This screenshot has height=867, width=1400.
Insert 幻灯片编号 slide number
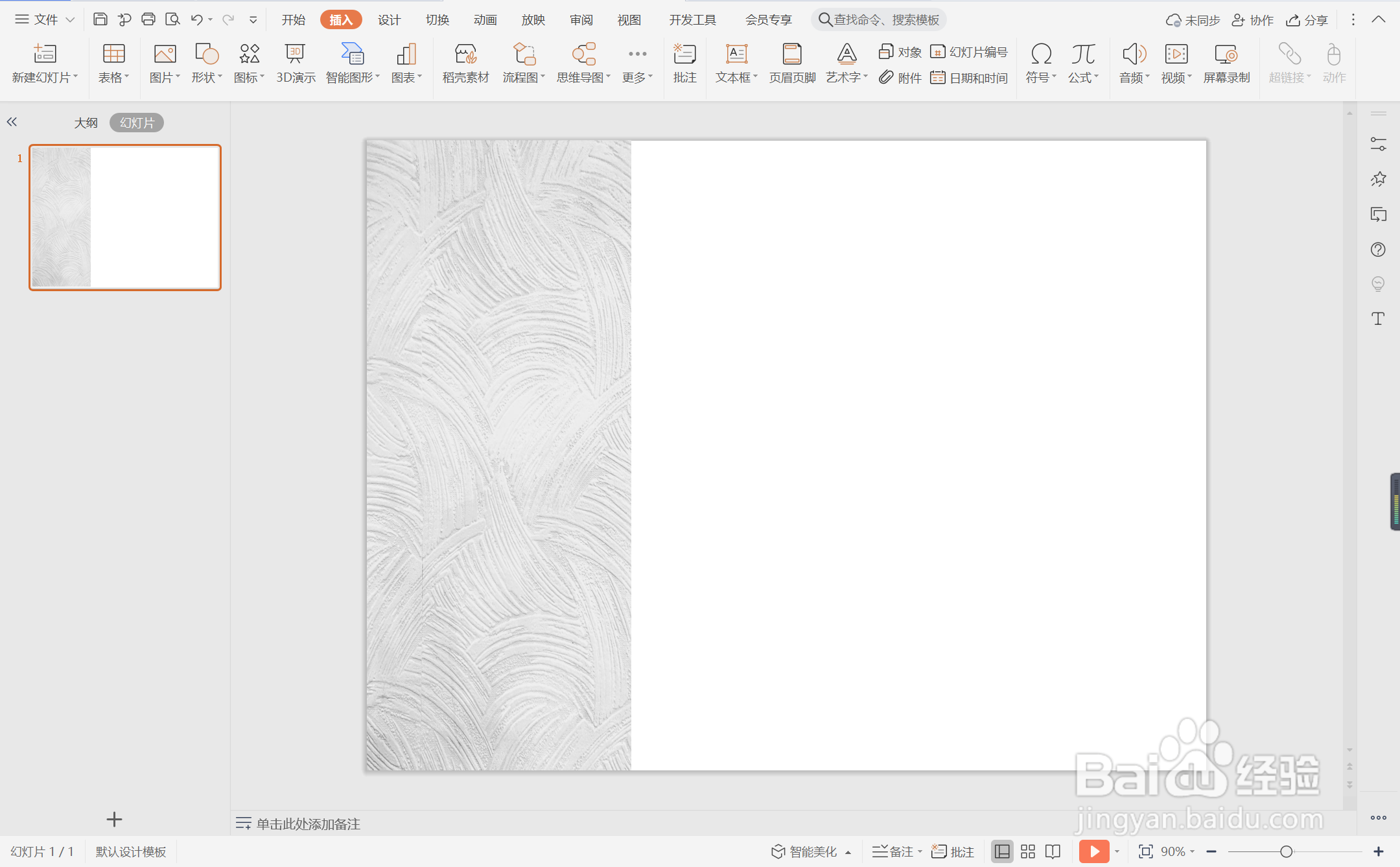point(969,52)
